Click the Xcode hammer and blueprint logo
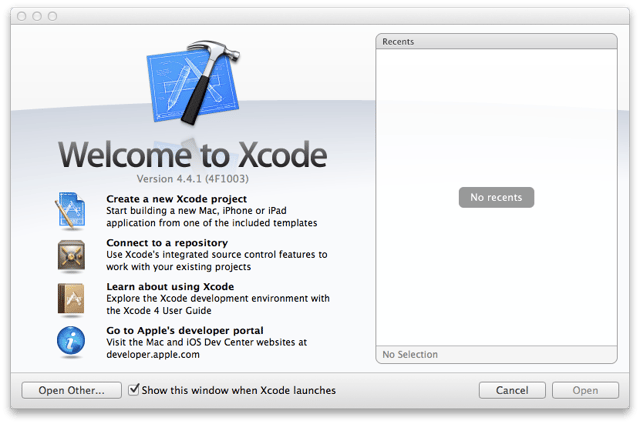The width and height of the screenshot is (640, 424). tap(193, 82)
